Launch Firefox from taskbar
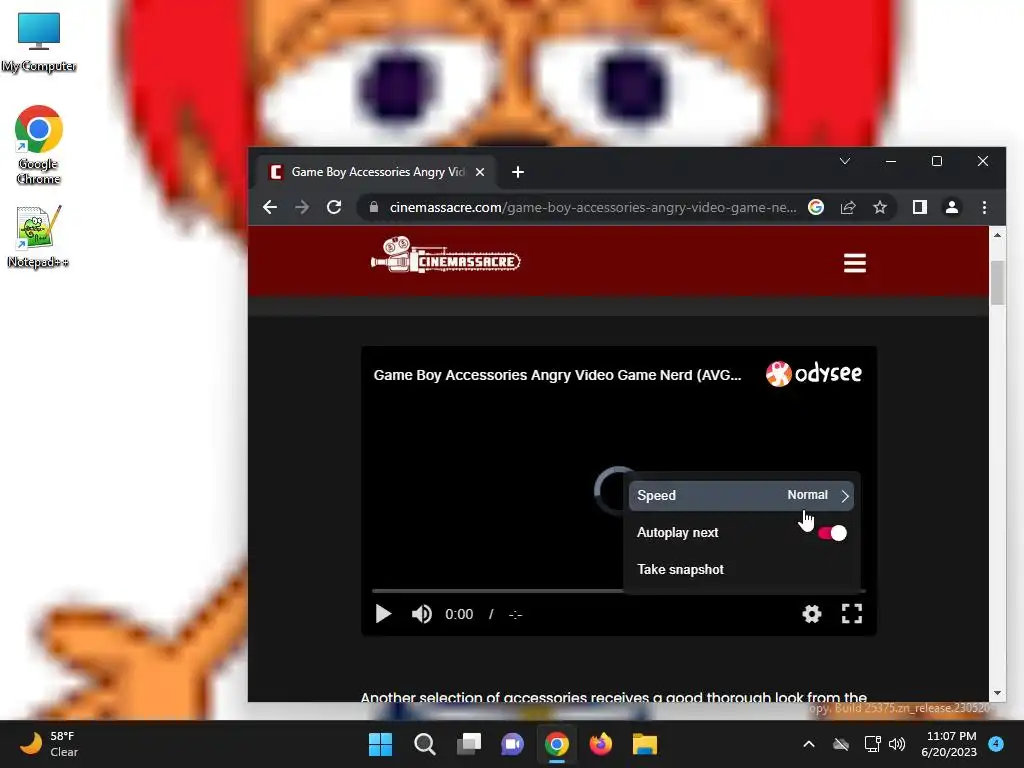Viewport: 1024px width, 768px height. (x=601, y=744)
